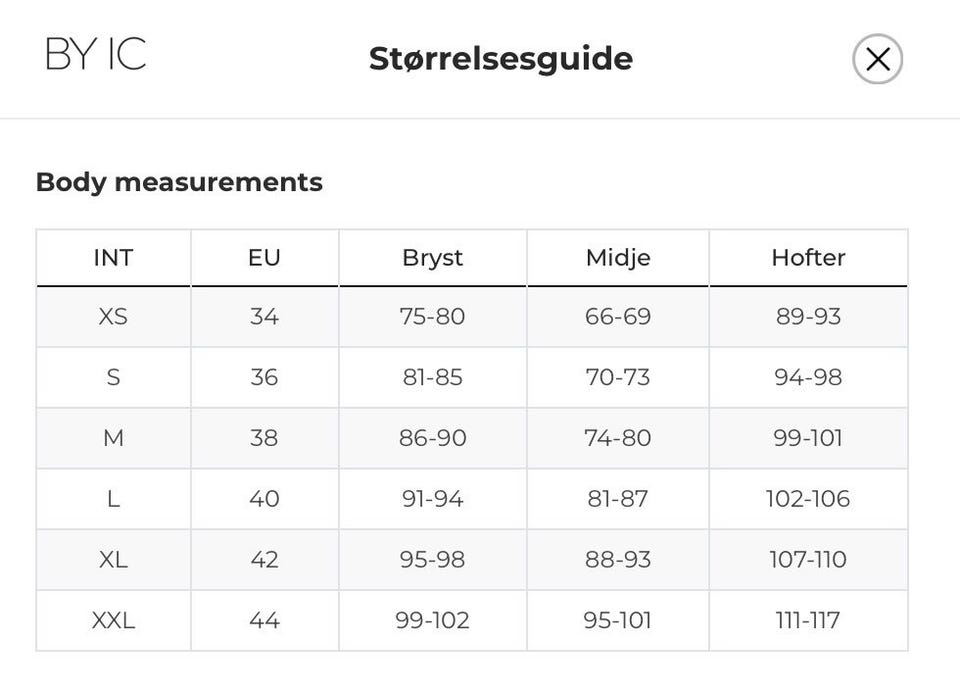The height and width of the screenshot is (691, 960).
Task: Select the Midje column header
Action: [x=618, y=257]
